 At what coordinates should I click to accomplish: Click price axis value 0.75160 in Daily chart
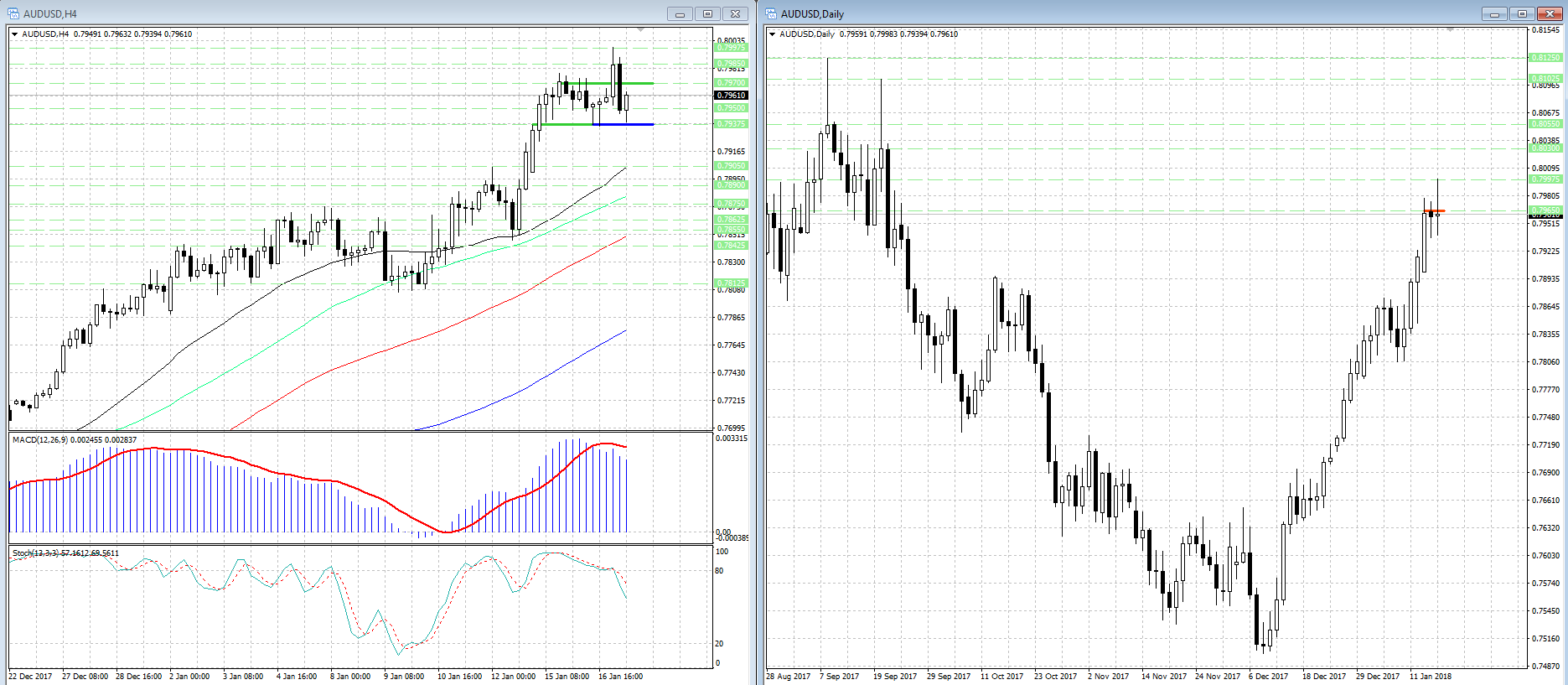click(1546, 639)
